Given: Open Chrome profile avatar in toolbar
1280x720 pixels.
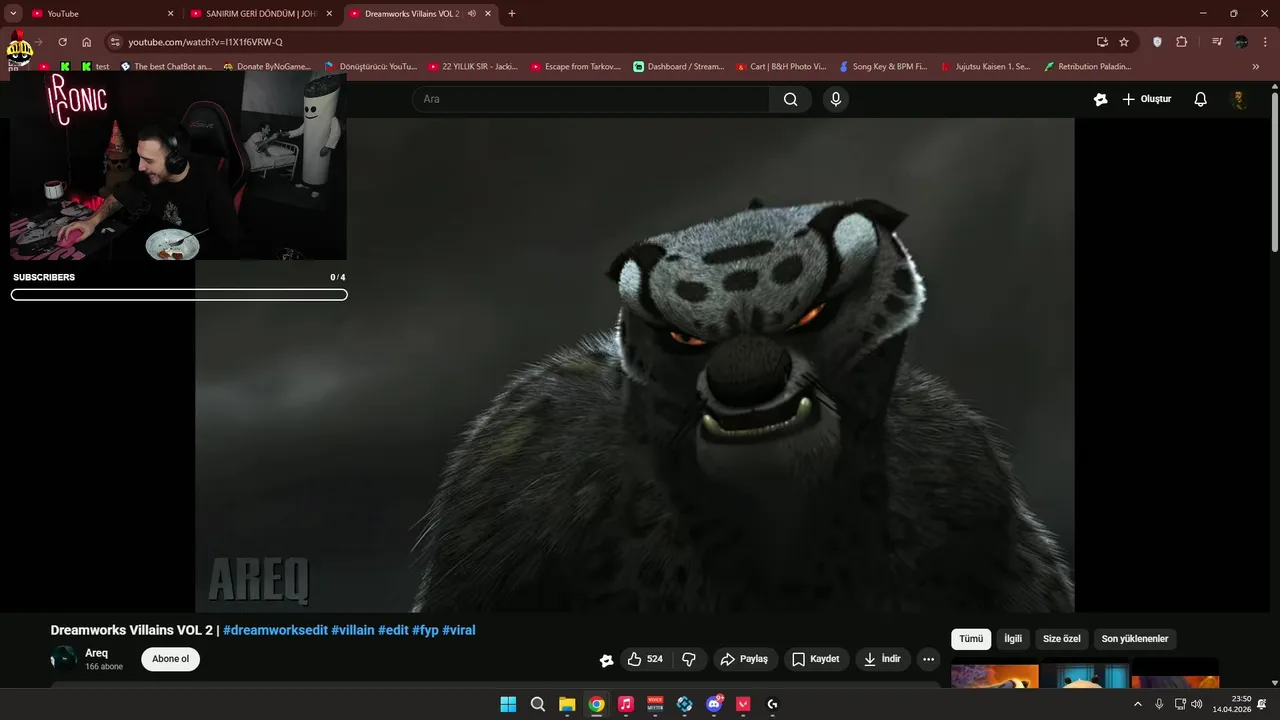Looking at the screenshot, I should tap(1241, 42).
